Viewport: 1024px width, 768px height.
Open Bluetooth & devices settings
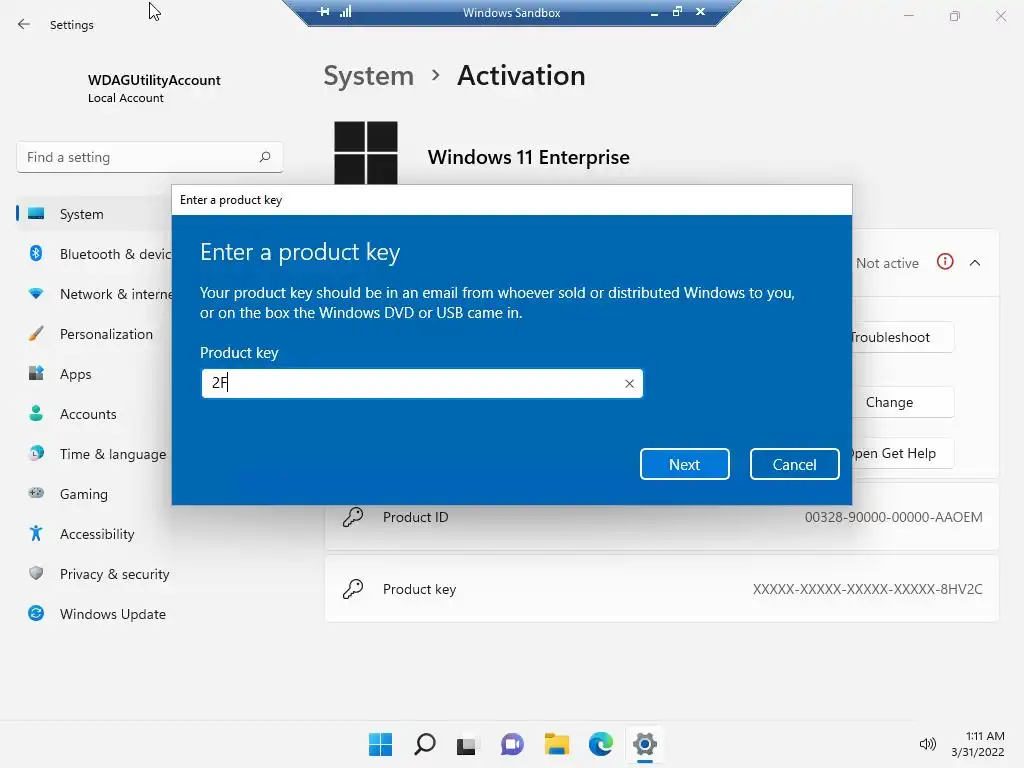(95, 254)
